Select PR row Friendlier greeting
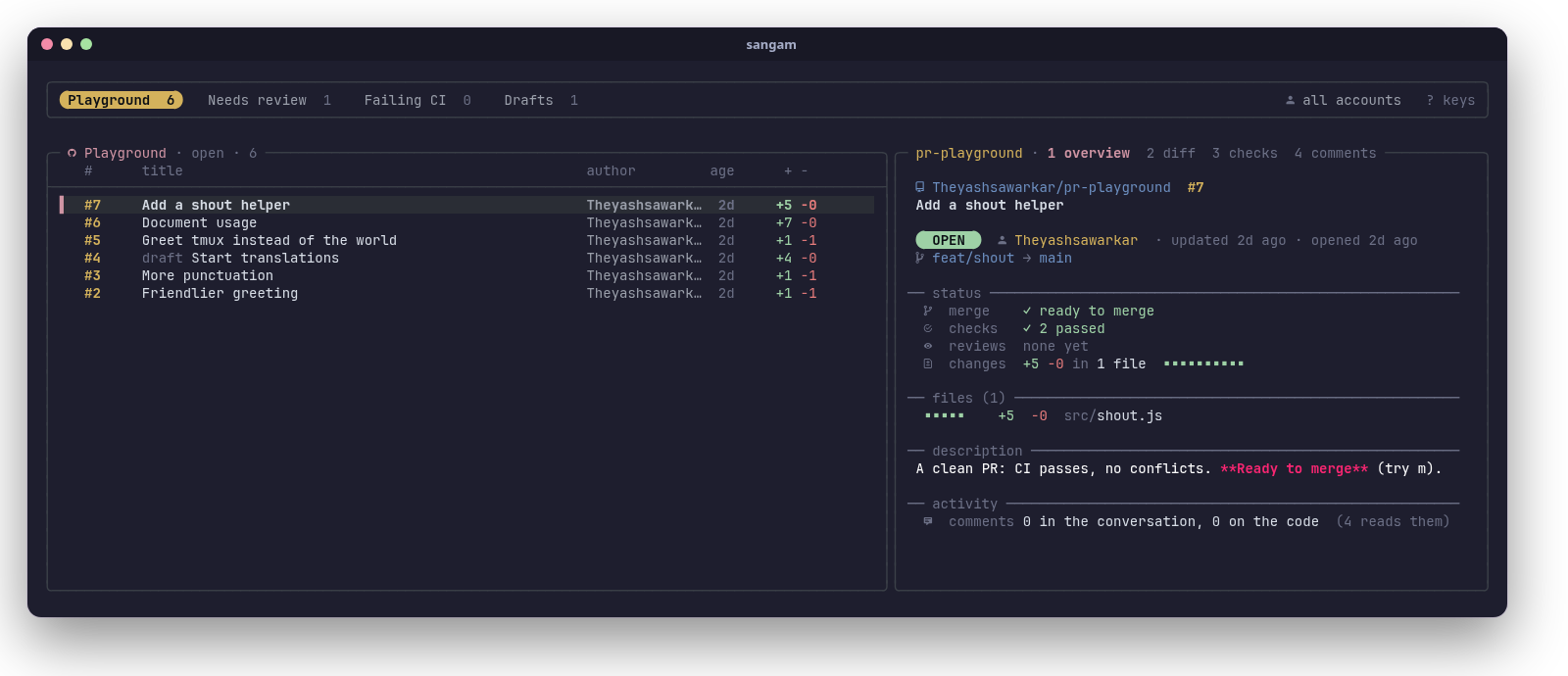The image size is (1568, 676). point(466,293)
